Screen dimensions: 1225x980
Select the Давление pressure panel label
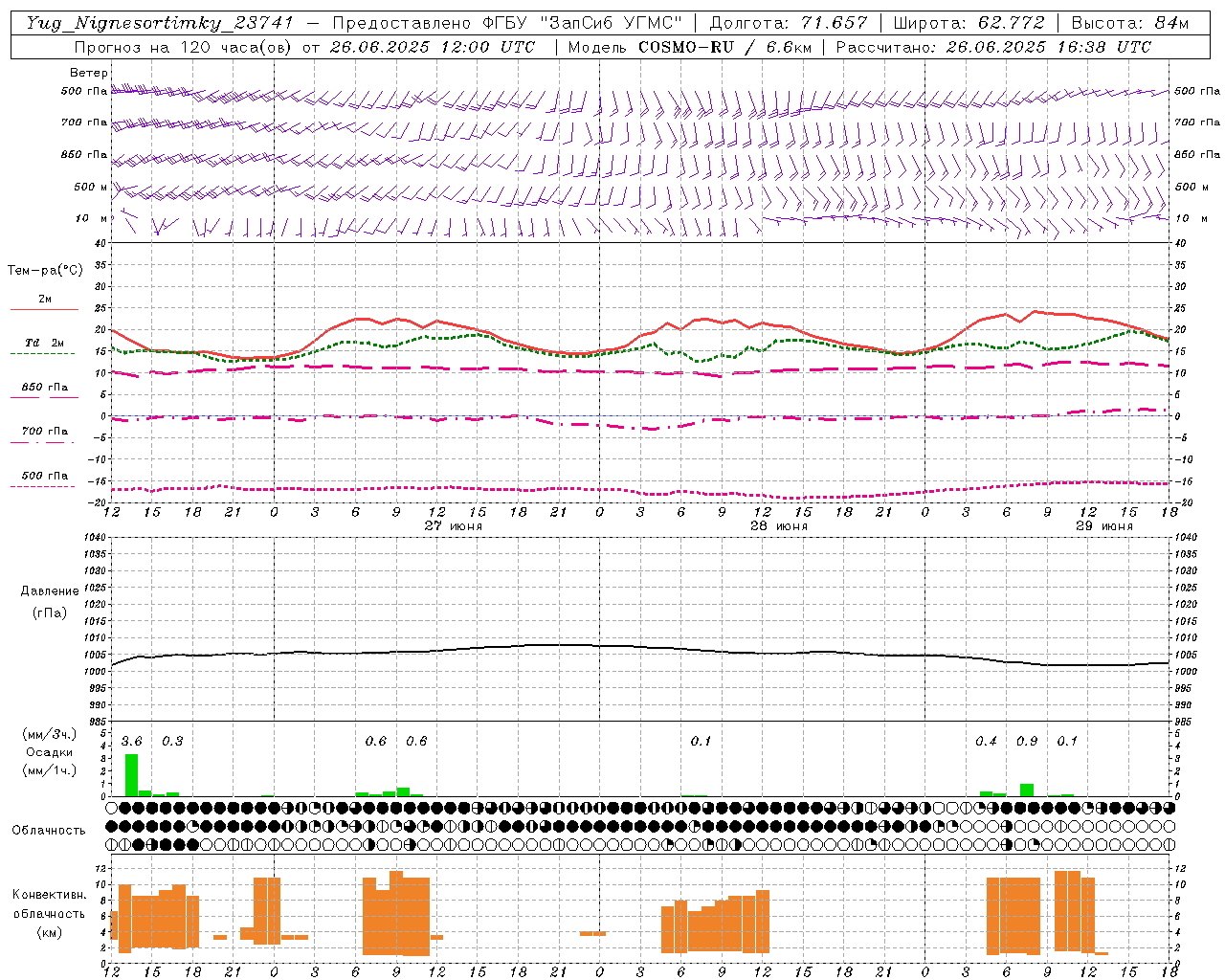tap(50, 591)
